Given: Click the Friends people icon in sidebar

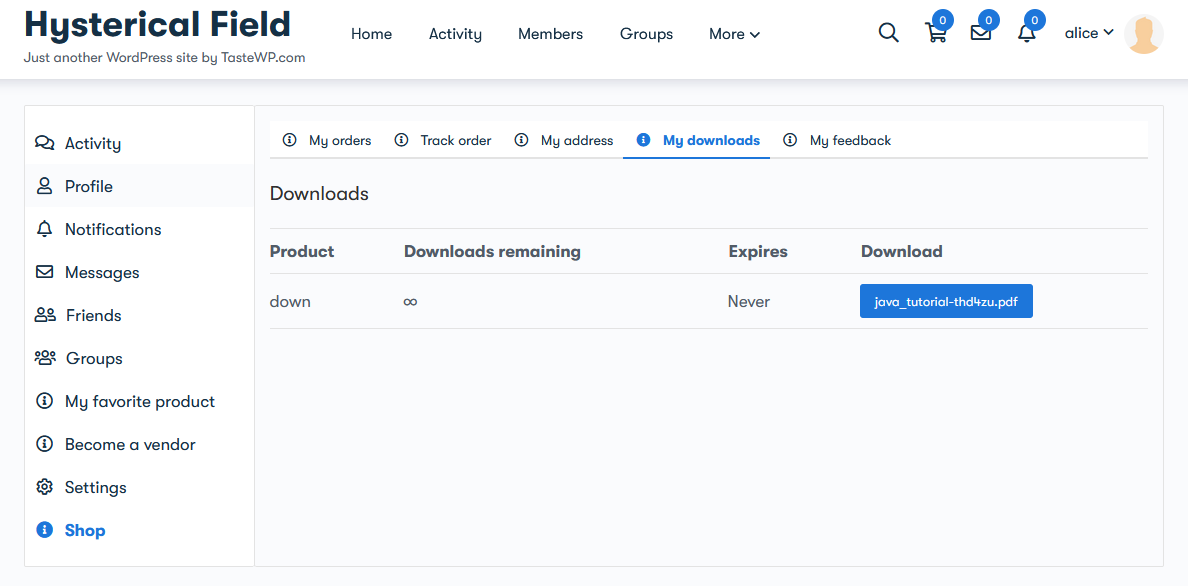Looking at the screenshot, I should 45,315.
